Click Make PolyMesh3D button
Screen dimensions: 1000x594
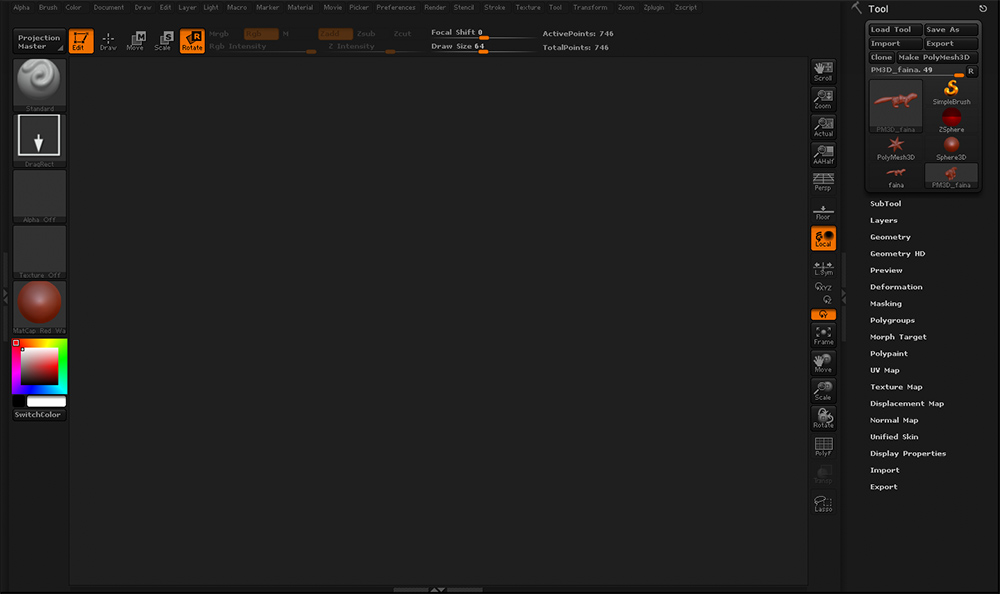[x=937, y=57]
